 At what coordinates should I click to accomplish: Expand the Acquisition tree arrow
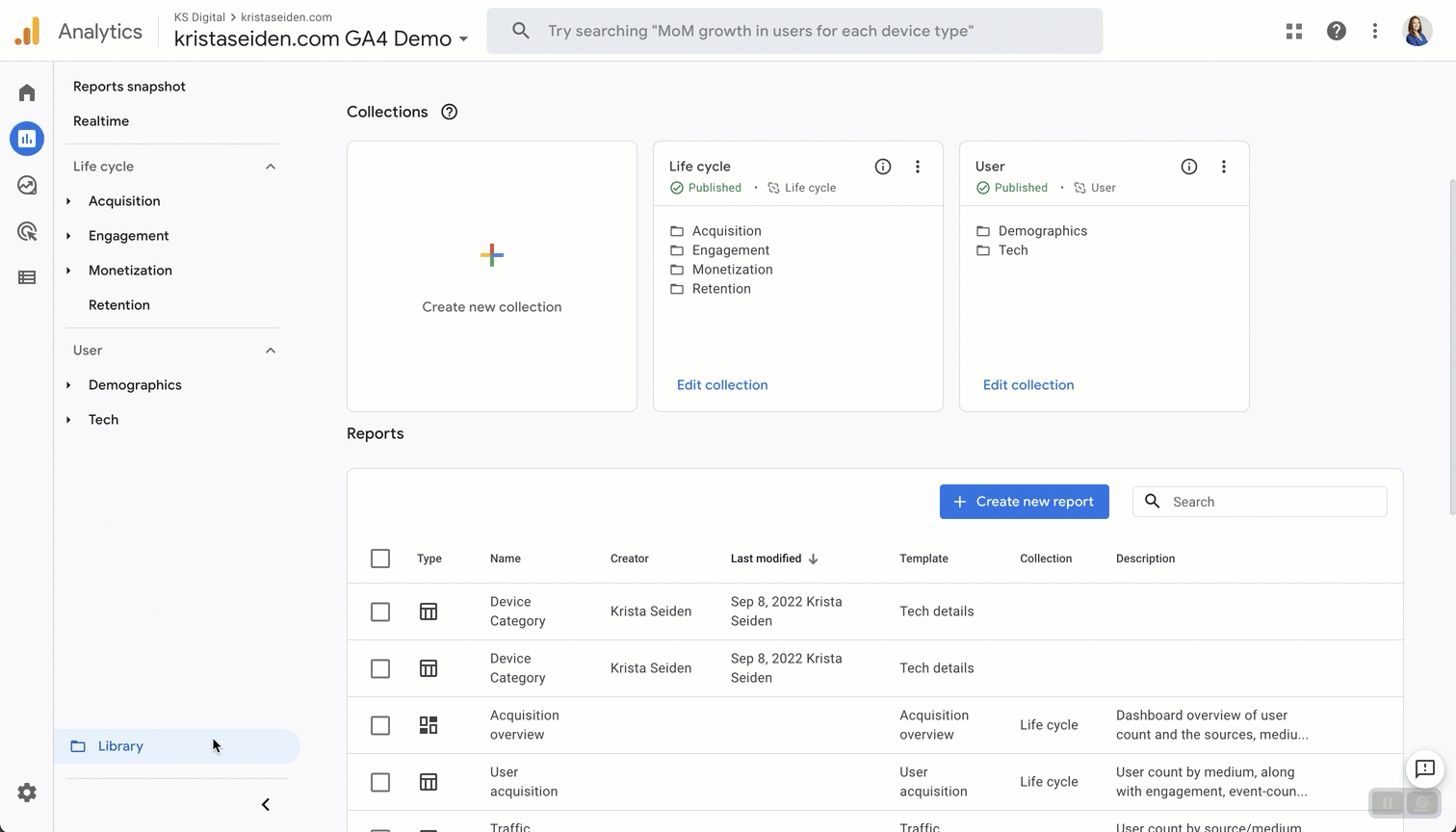pos(68,201)
